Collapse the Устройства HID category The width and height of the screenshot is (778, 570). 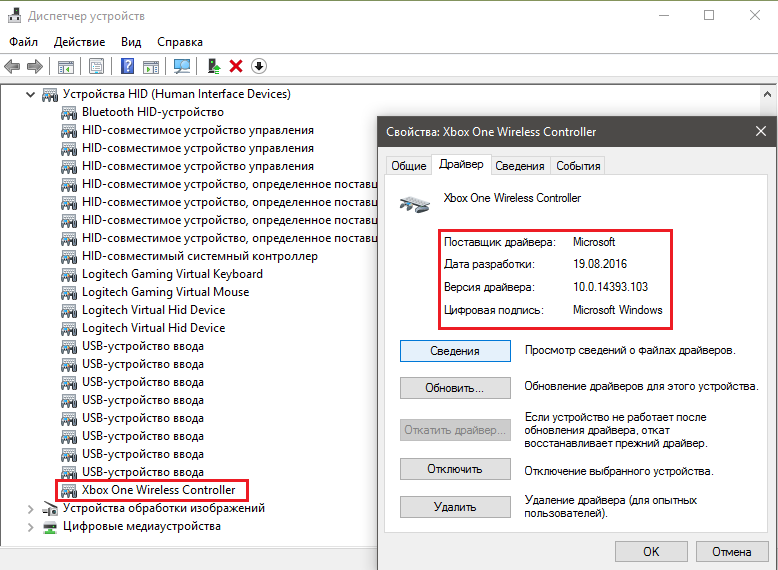tap(30, 94)
